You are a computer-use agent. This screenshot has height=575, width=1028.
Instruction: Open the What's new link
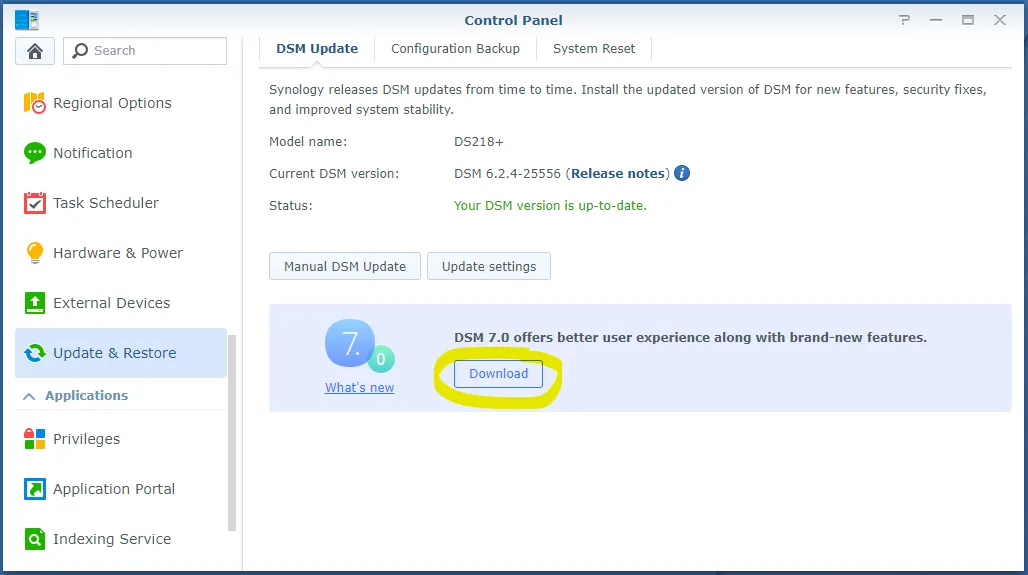point(359,387)
